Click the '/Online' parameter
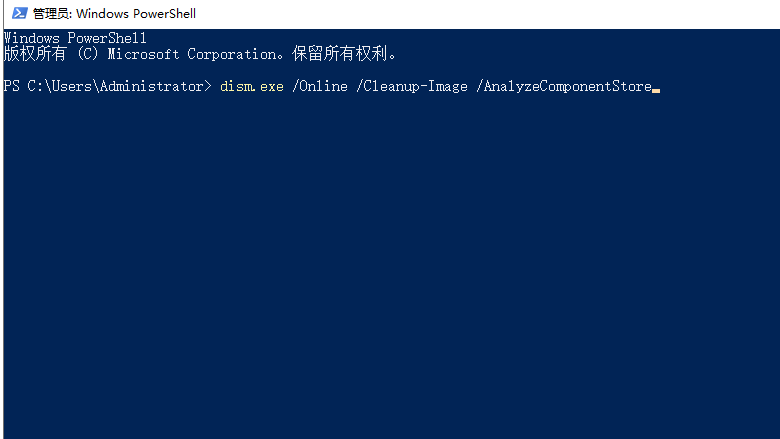The image size is (780, 439). 320,87
